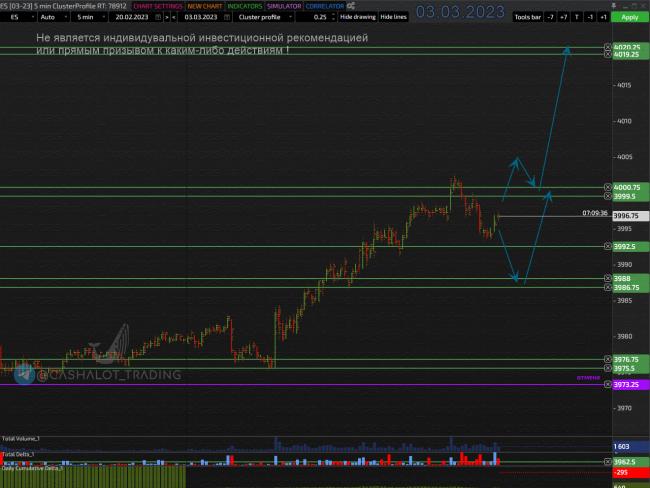
Task: Toggle the T text button
Action: click(577, 17)
